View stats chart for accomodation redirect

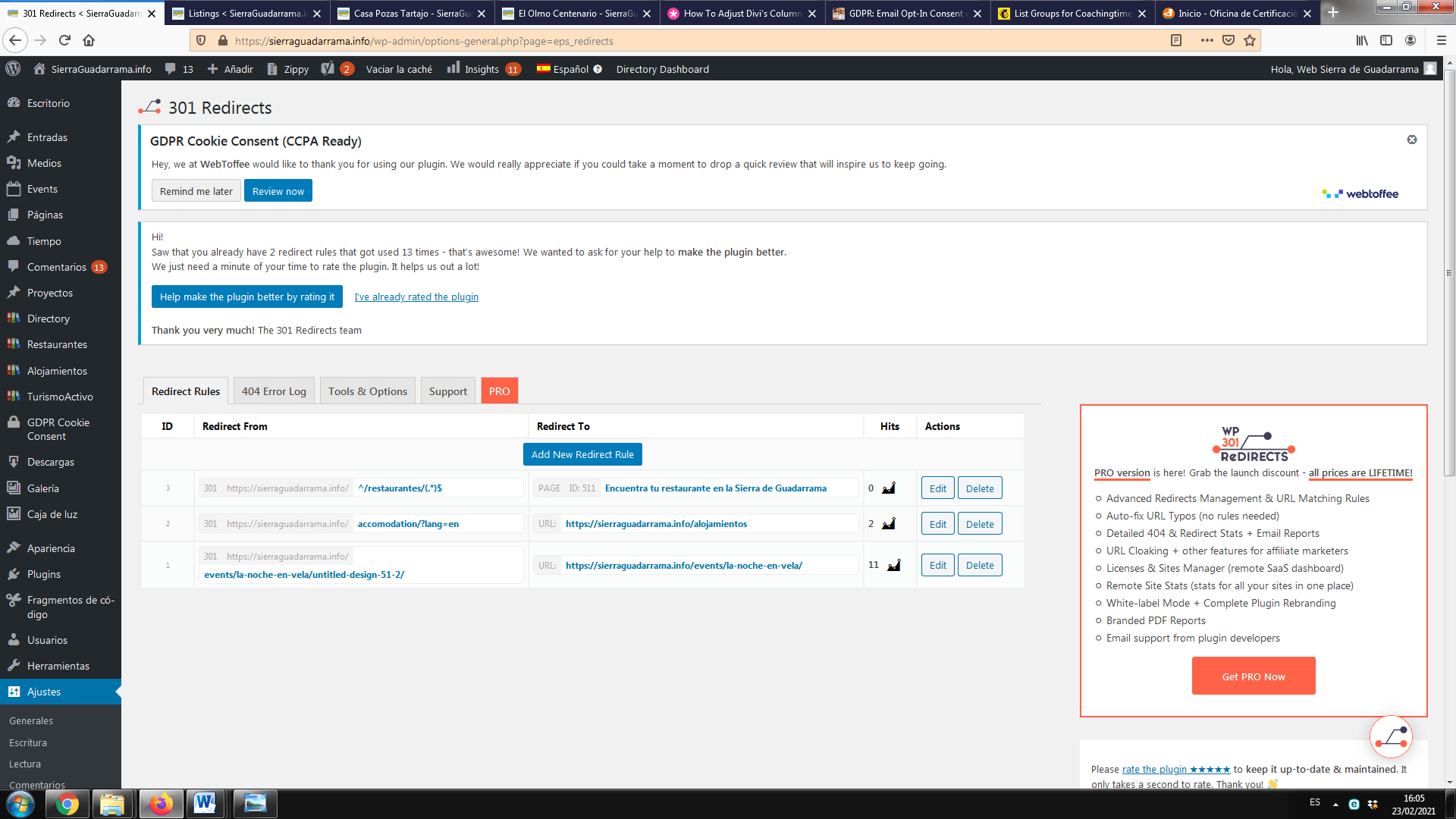pos(889,524)
